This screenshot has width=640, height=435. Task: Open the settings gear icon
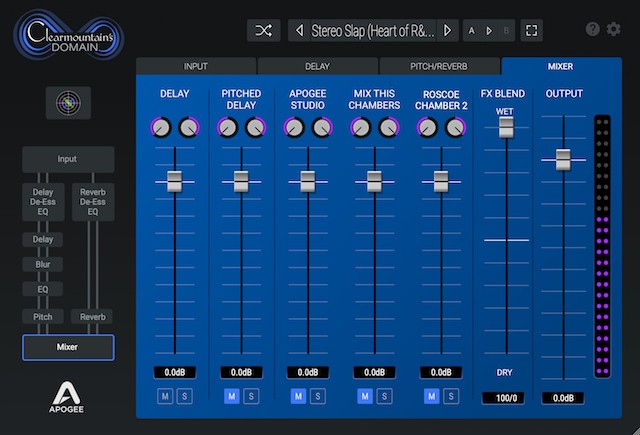click(x=614, y=29)
